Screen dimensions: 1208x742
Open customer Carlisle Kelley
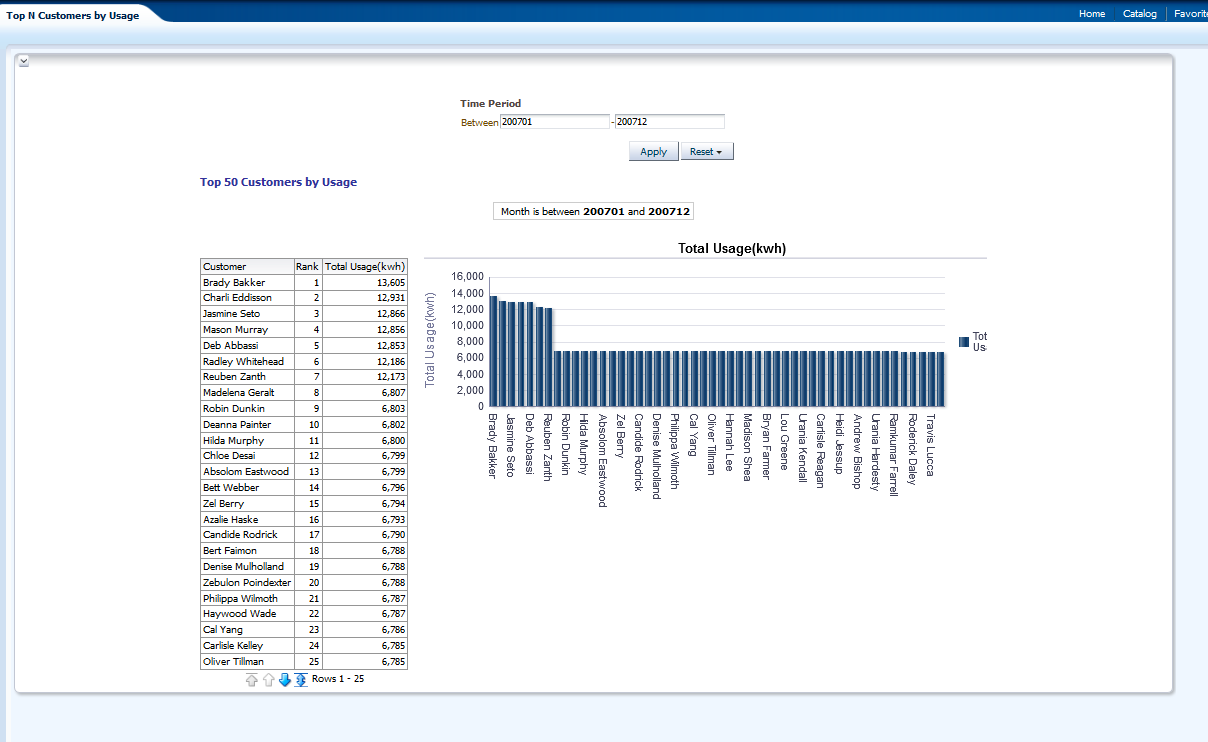233,646
